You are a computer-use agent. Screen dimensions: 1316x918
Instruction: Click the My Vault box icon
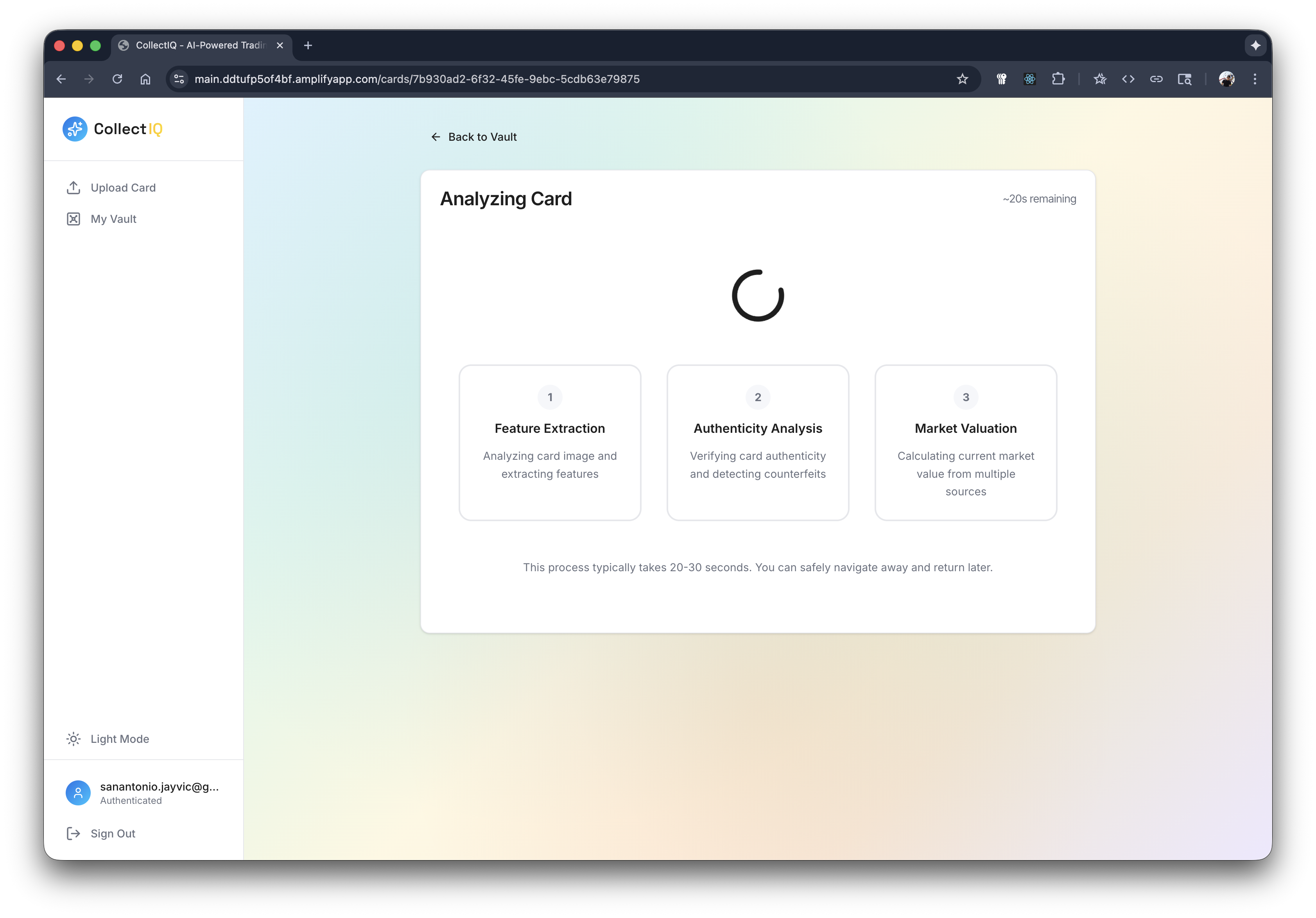point(74,219)
